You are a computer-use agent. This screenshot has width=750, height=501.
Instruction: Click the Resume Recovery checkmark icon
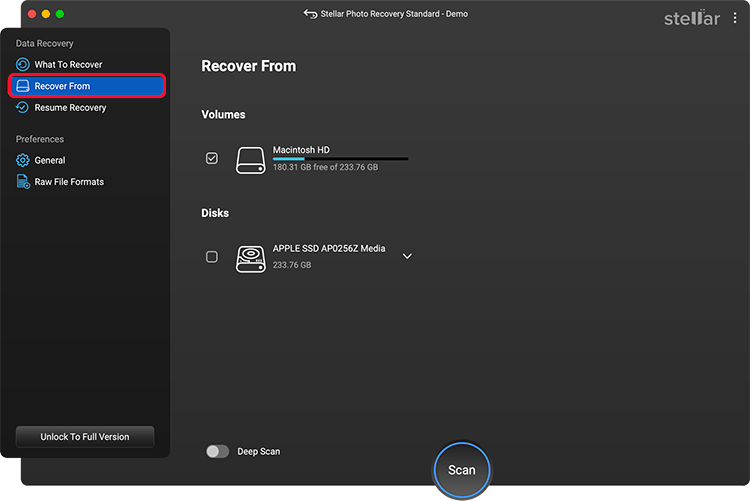[x=22, y=108]
